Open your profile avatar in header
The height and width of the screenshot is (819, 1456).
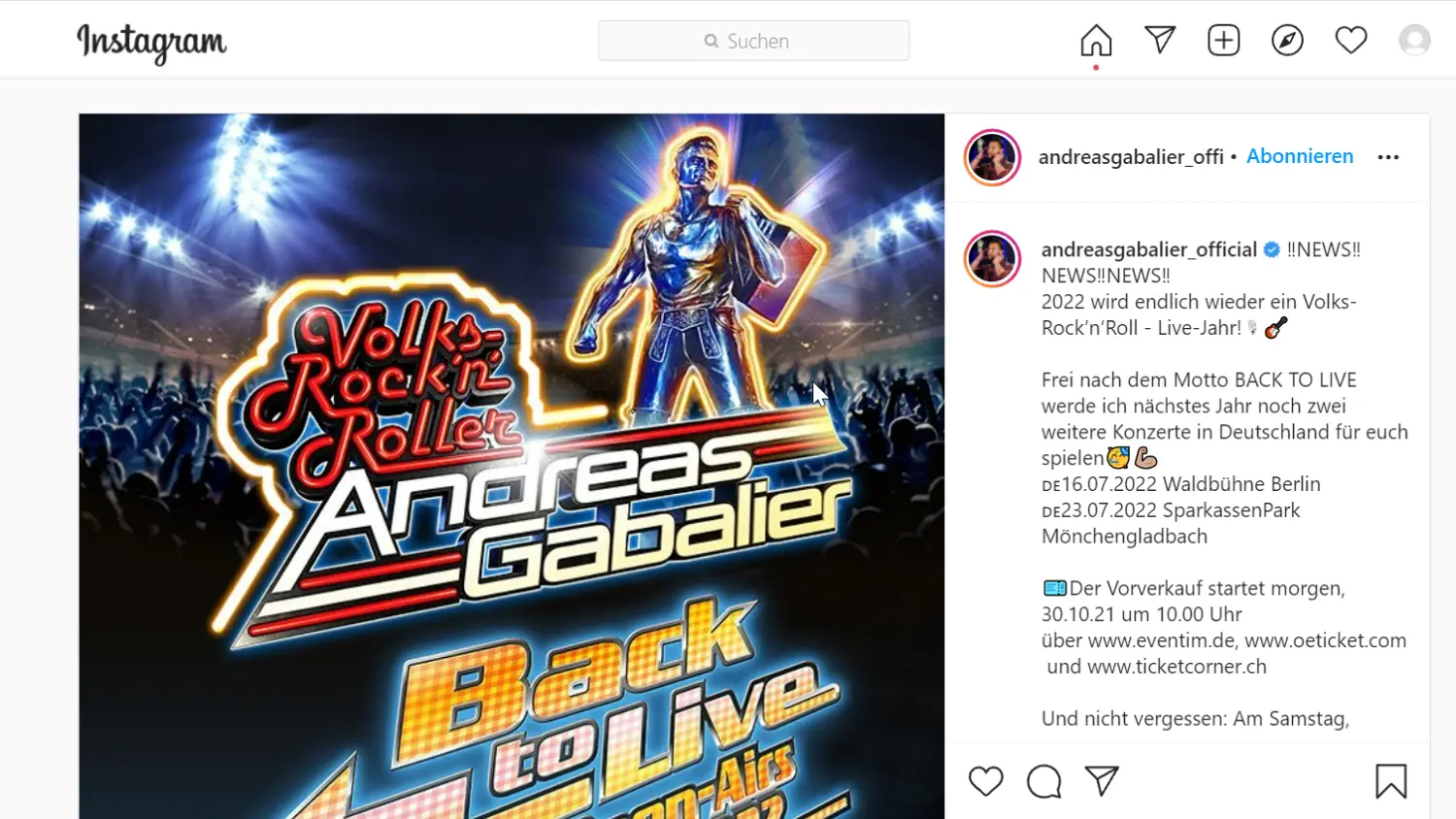click(1414, 40)
